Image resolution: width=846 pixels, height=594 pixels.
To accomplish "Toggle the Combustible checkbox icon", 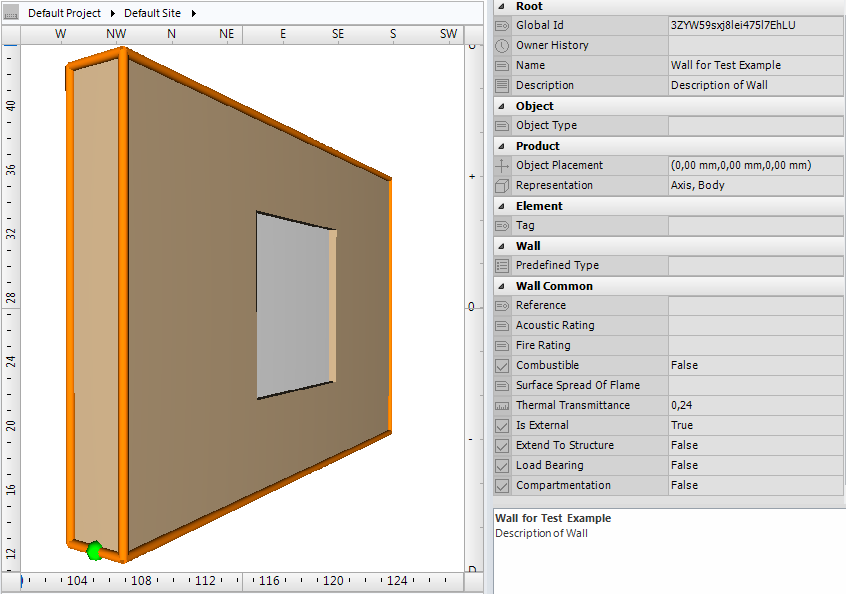I will click(x=502, y=365).
